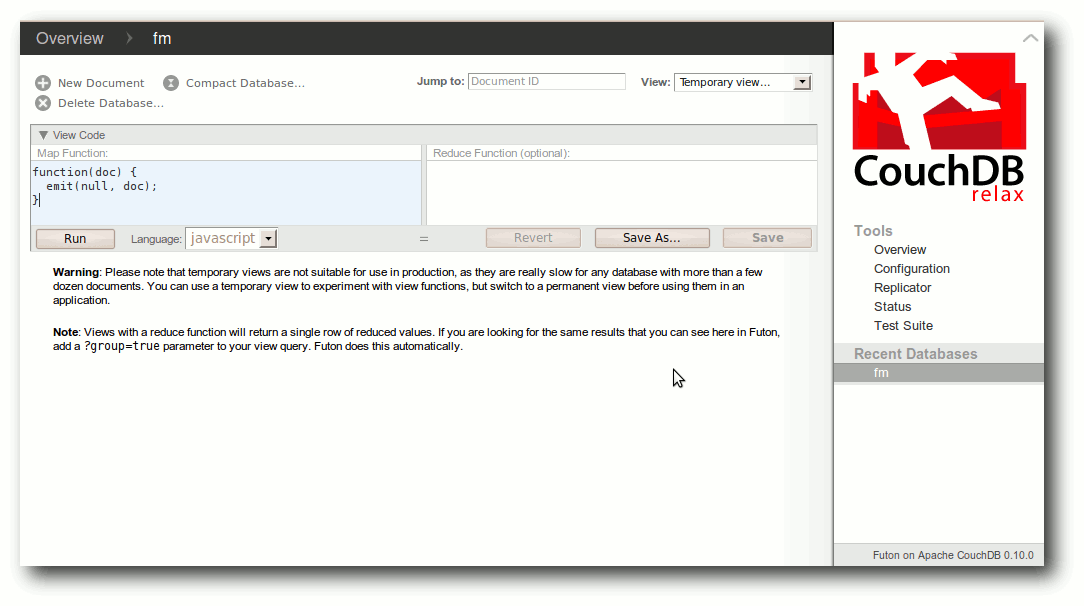Image resolution: width=1084 pixels, height=606 pixels.
Task: Click the Revert button
Action: 533,238
